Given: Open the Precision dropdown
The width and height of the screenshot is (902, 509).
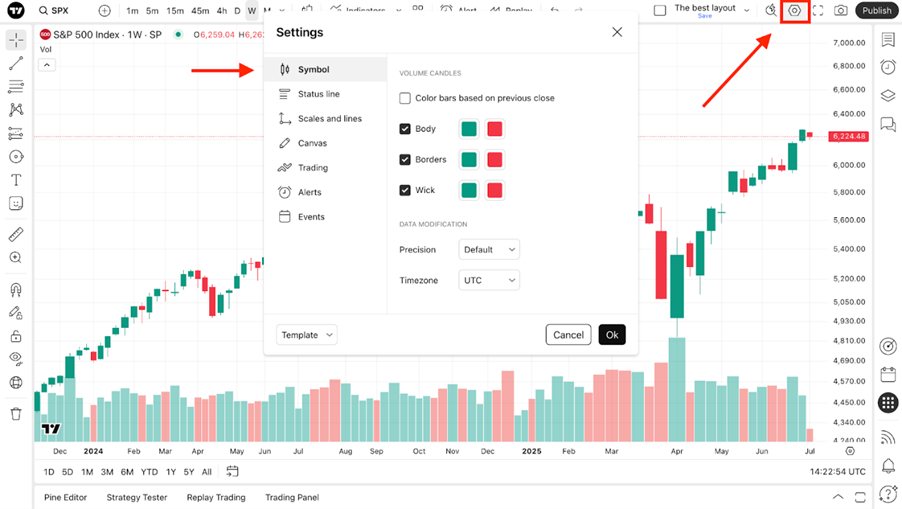Looking at the screenshot, I should (489, 250).
